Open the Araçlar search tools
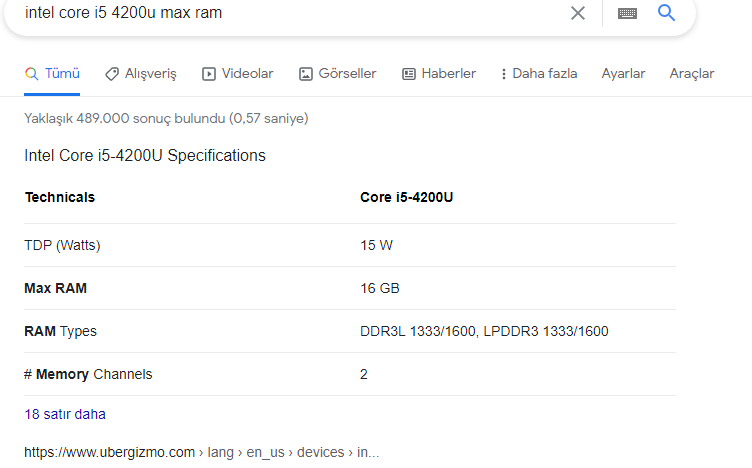 [692, 74]
